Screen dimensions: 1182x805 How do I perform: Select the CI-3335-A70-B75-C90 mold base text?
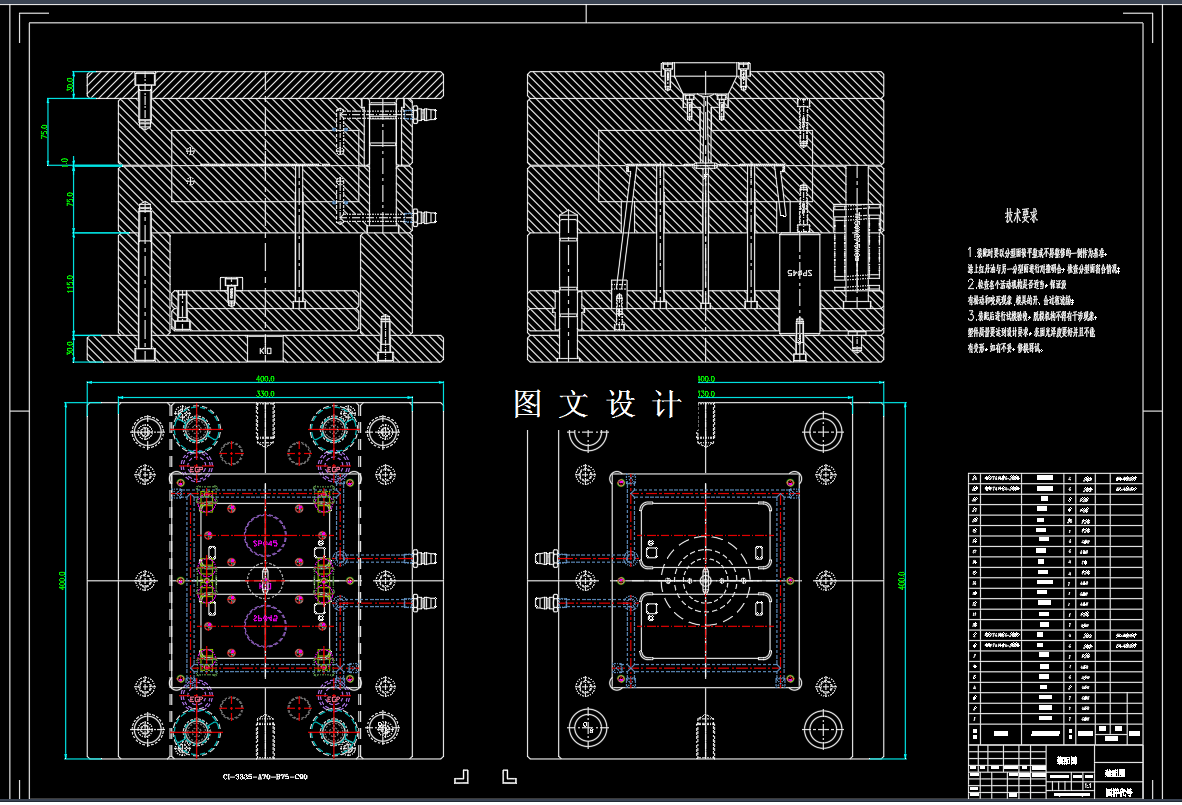tap(265, 776)
